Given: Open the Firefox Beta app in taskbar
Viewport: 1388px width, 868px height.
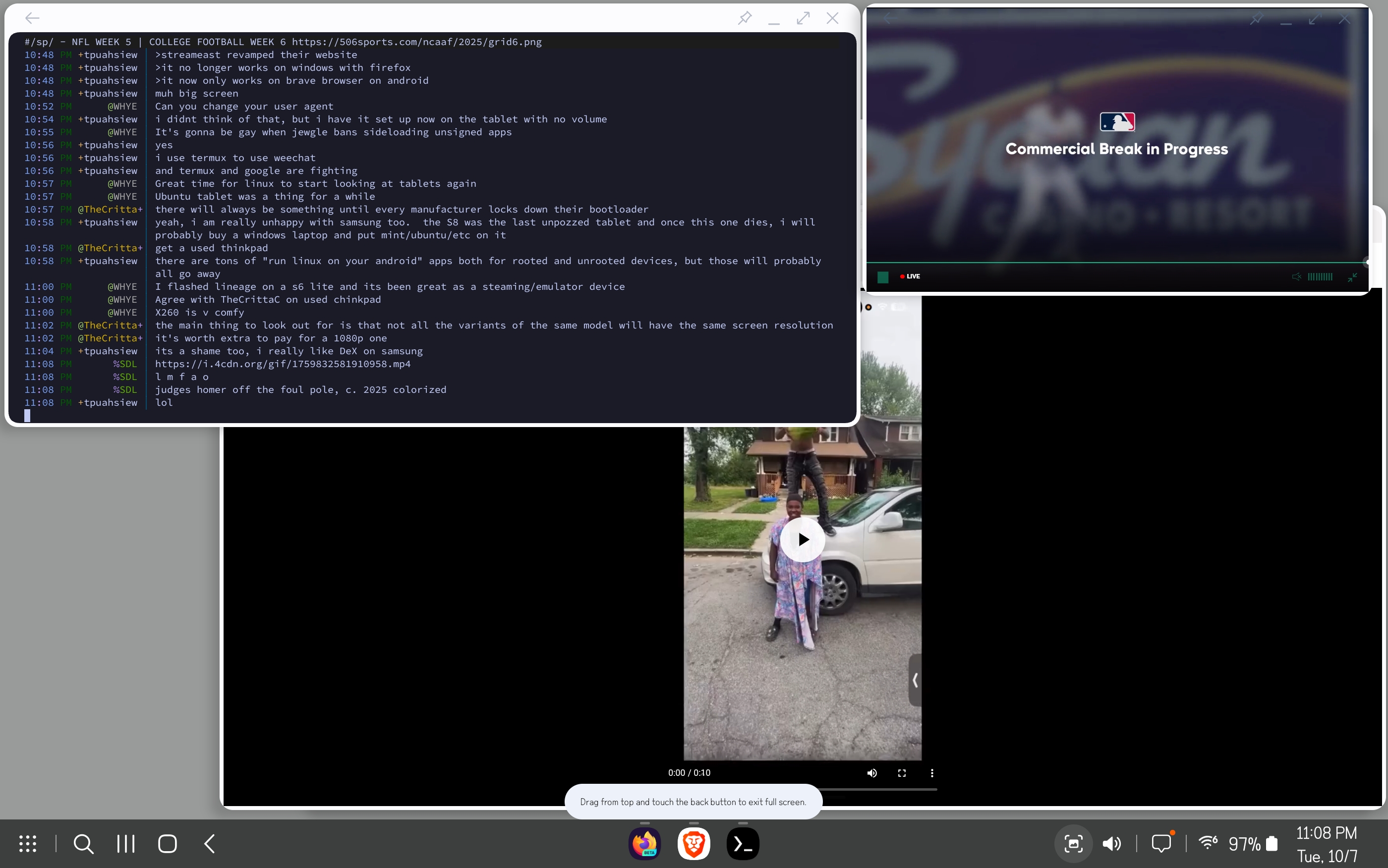Looking at the screenshot, I should [x=644, y=843].
